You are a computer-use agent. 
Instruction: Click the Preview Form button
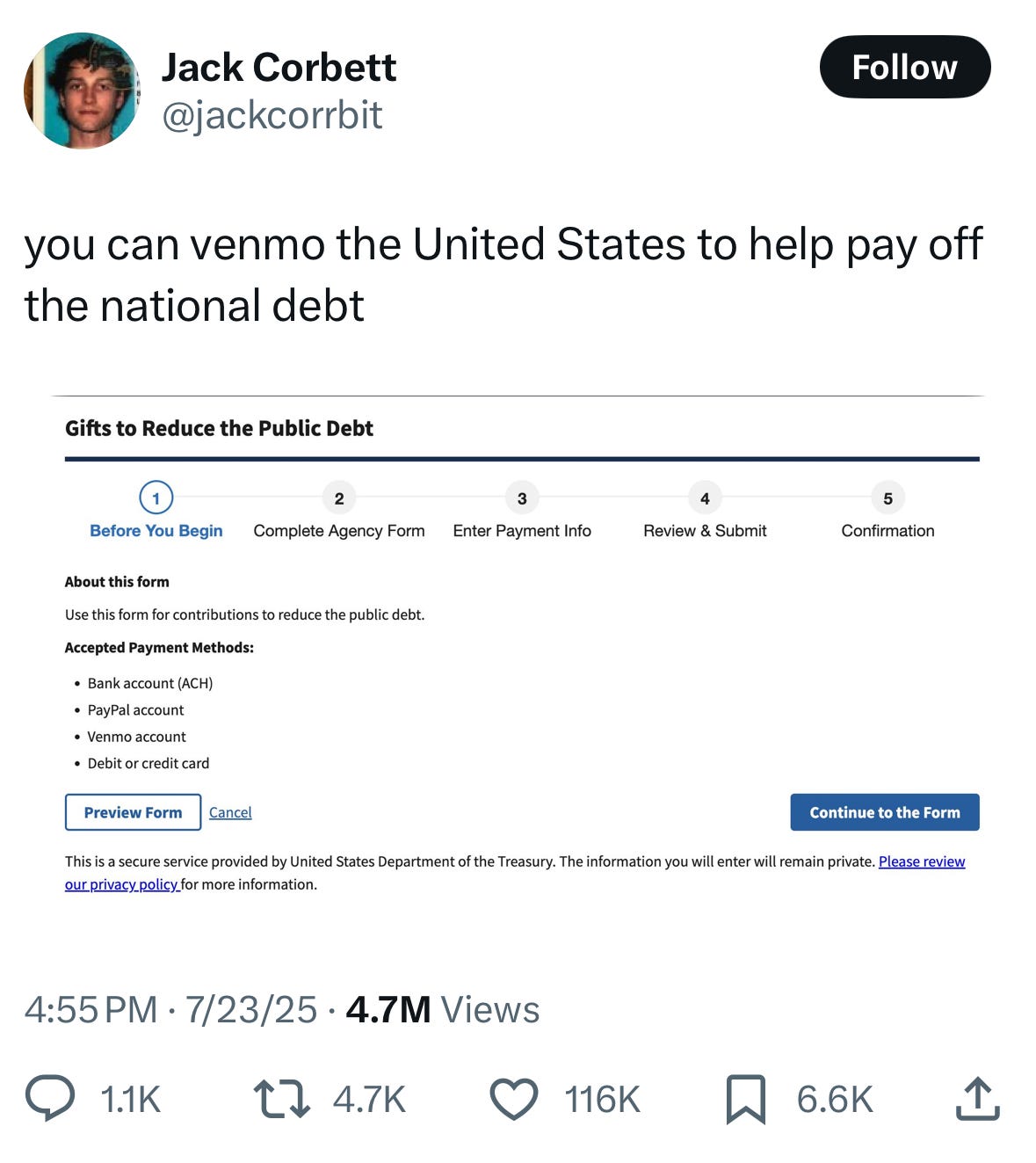coord(133,812)
